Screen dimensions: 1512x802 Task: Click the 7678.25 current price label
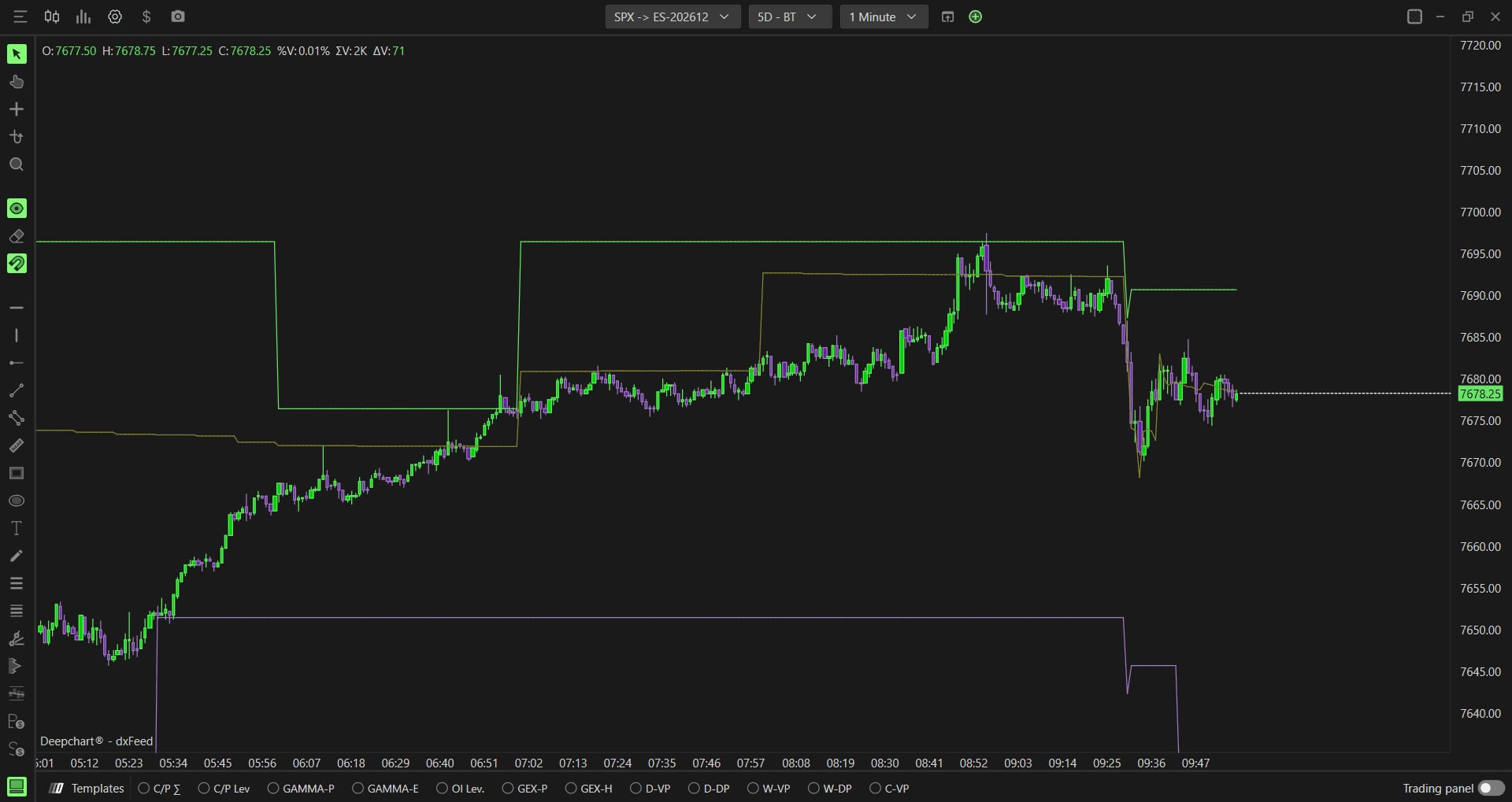[x=1480, y=394]
